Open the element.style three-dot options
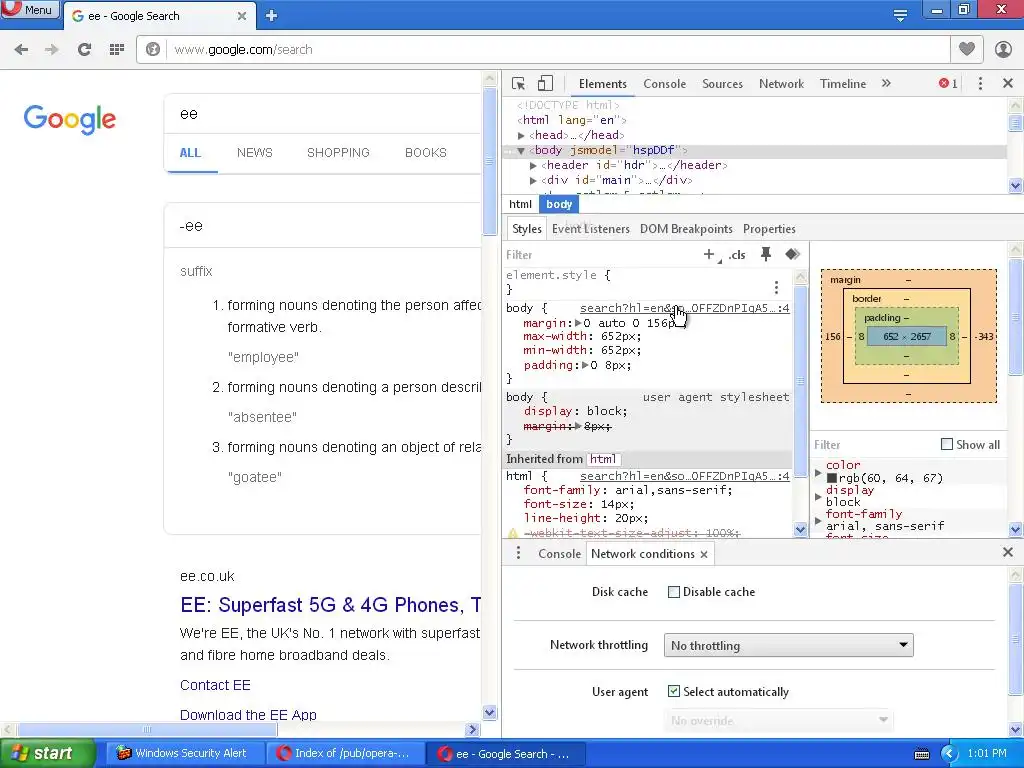1024x768 pixels. point(776,287)
